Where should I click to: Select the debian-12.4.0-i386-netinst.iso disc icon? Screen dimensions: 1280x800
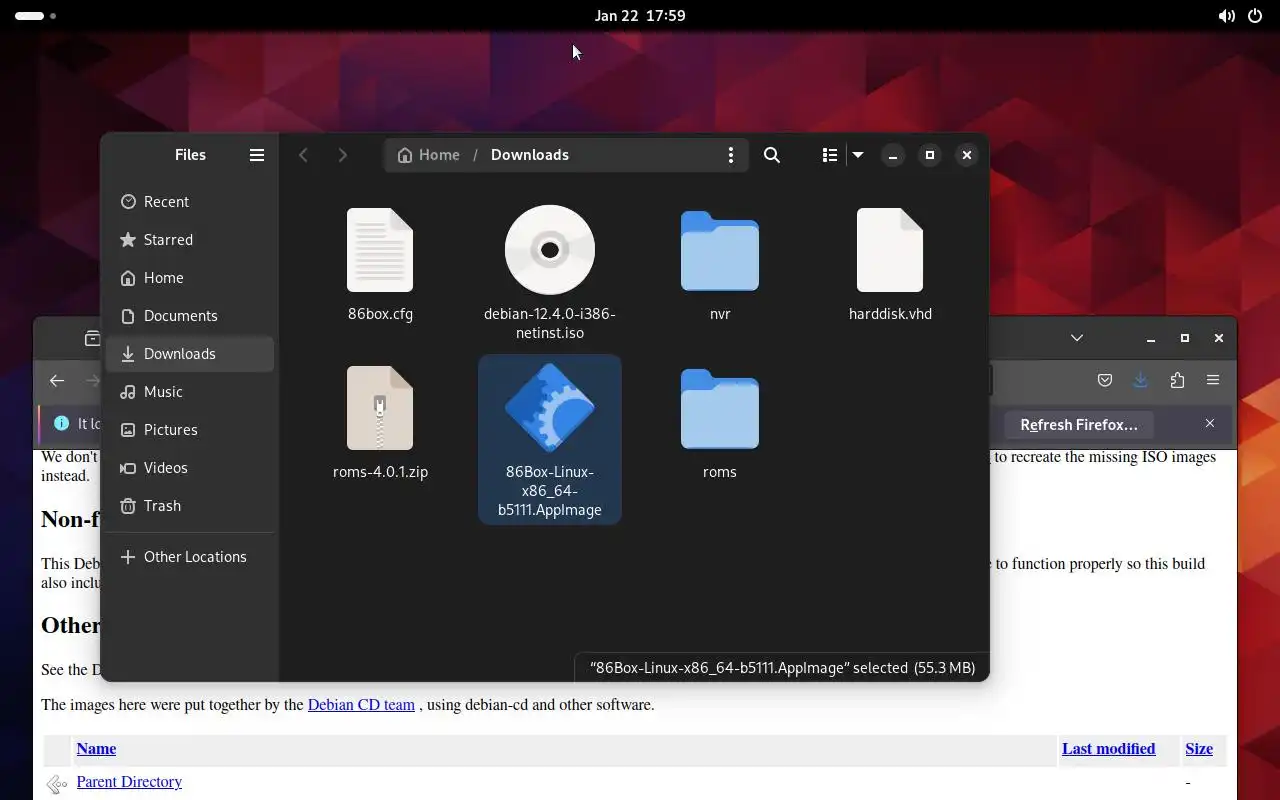[x=550, y=250]
